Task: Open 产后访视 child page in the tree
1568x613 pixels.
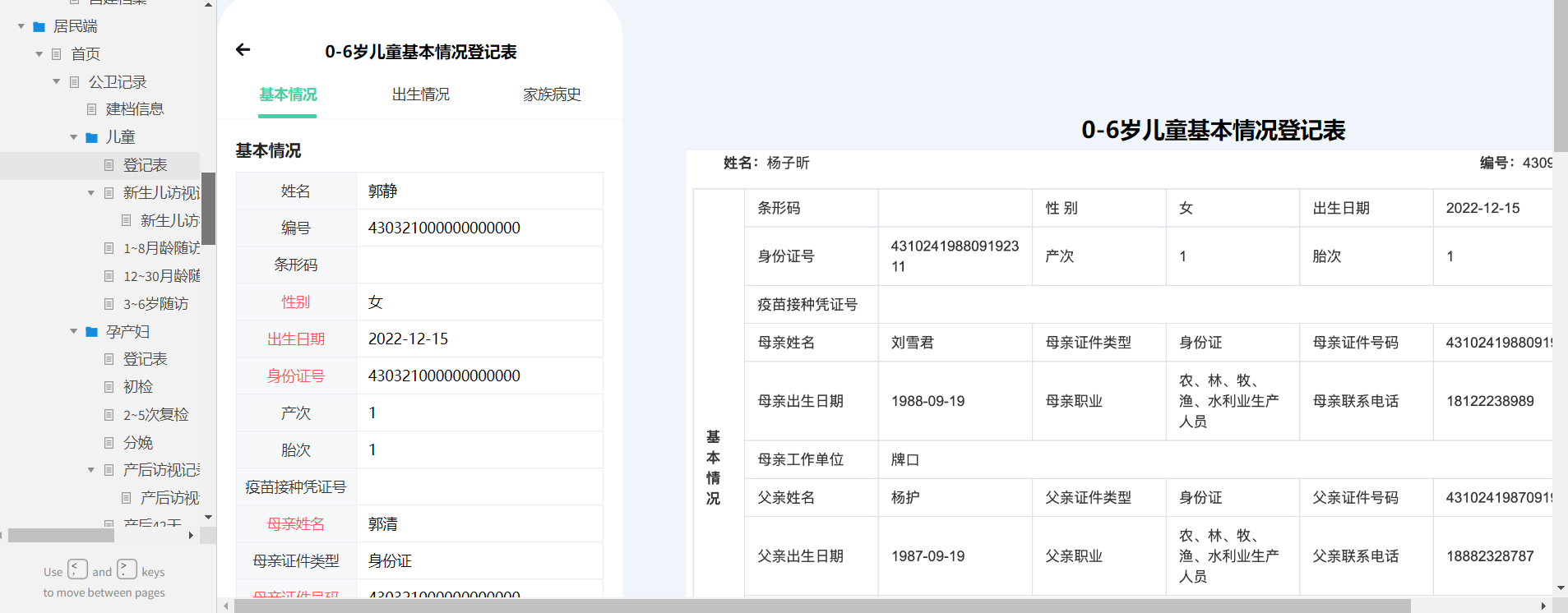Action: (x=169, y=498)
